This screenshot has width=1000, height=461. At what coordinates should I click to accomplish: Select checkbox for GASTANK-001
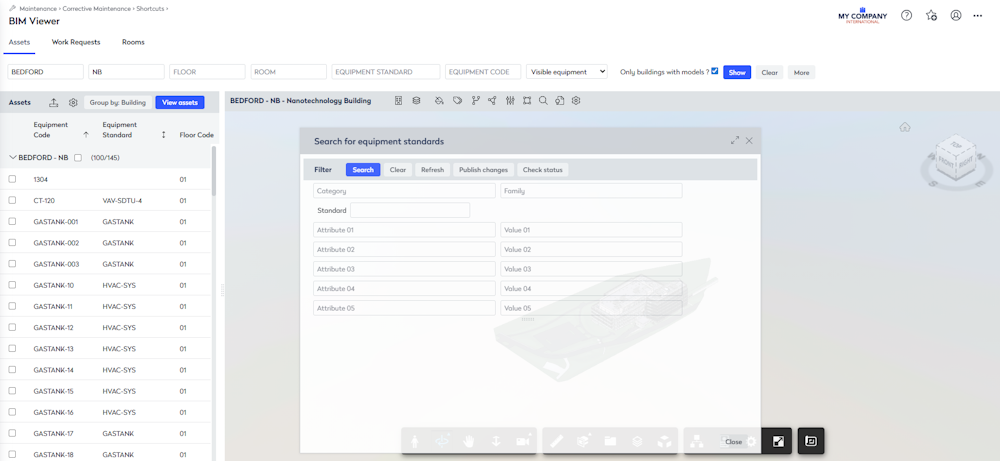click(12, 221)
